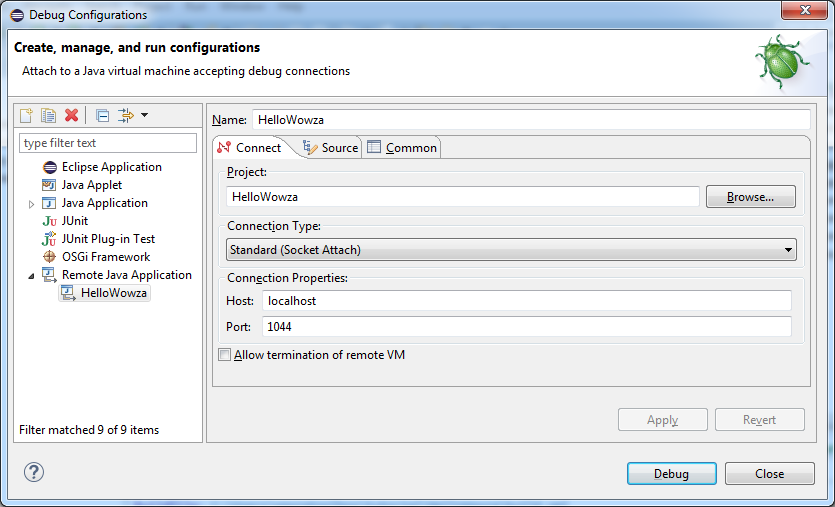Select OSGi Framework in the tree

tap(106, 257)
